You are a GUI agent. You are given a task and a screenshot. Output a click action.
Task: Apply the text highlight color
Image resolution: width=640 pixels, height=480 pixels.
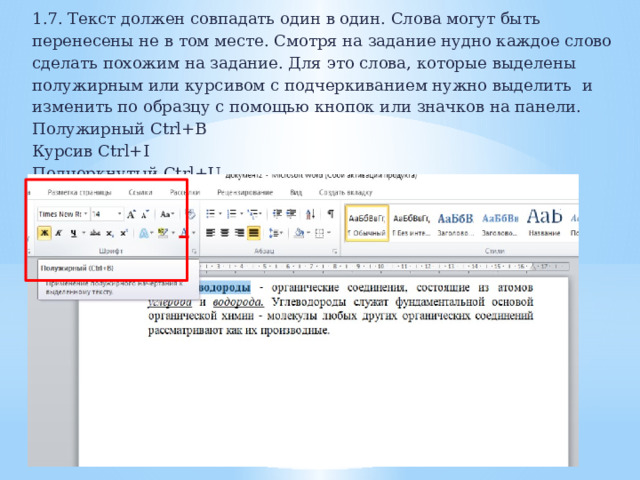[x=163, y=233]
